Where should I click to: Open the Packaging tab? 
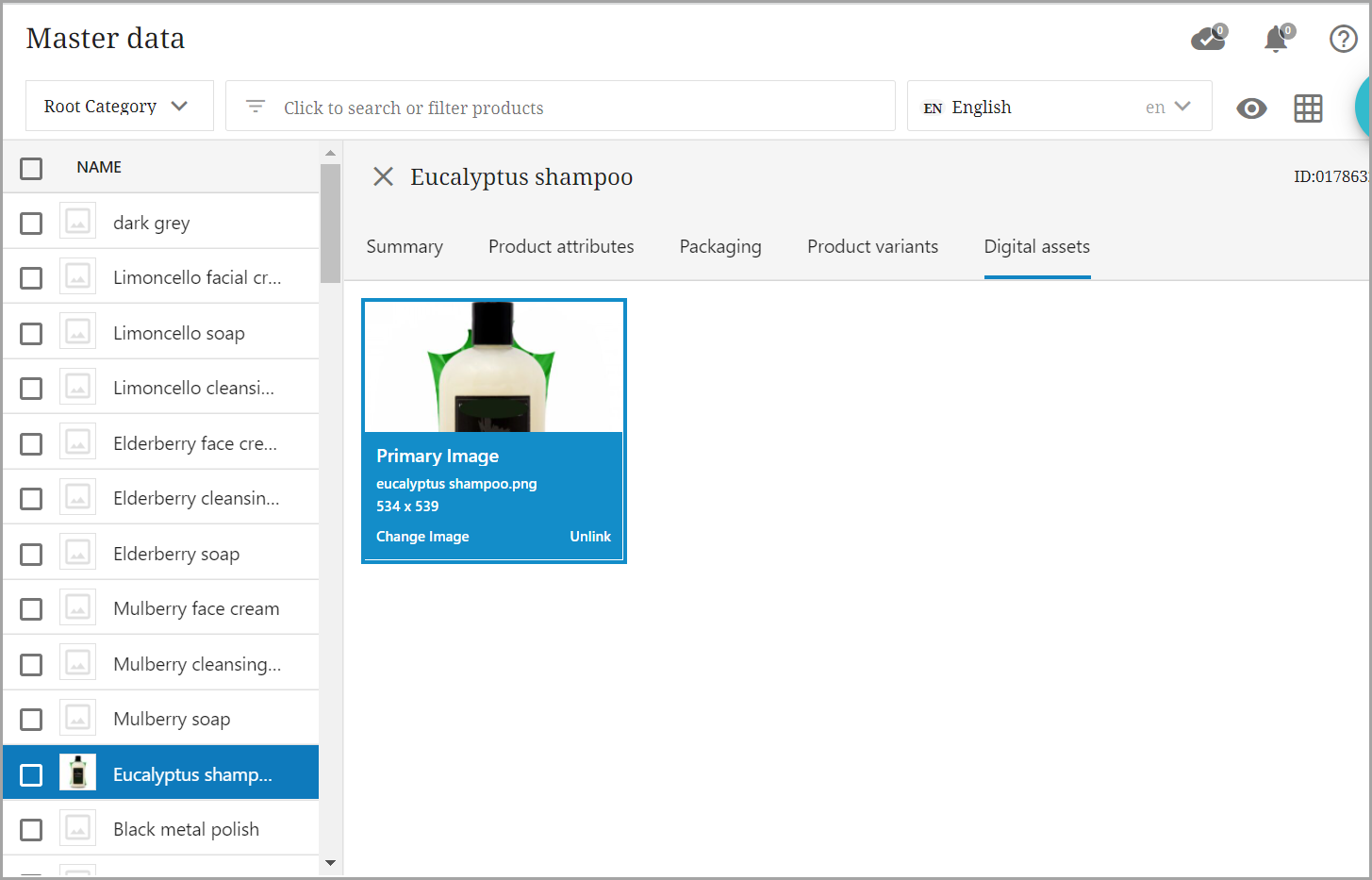[x=720, y=247]
